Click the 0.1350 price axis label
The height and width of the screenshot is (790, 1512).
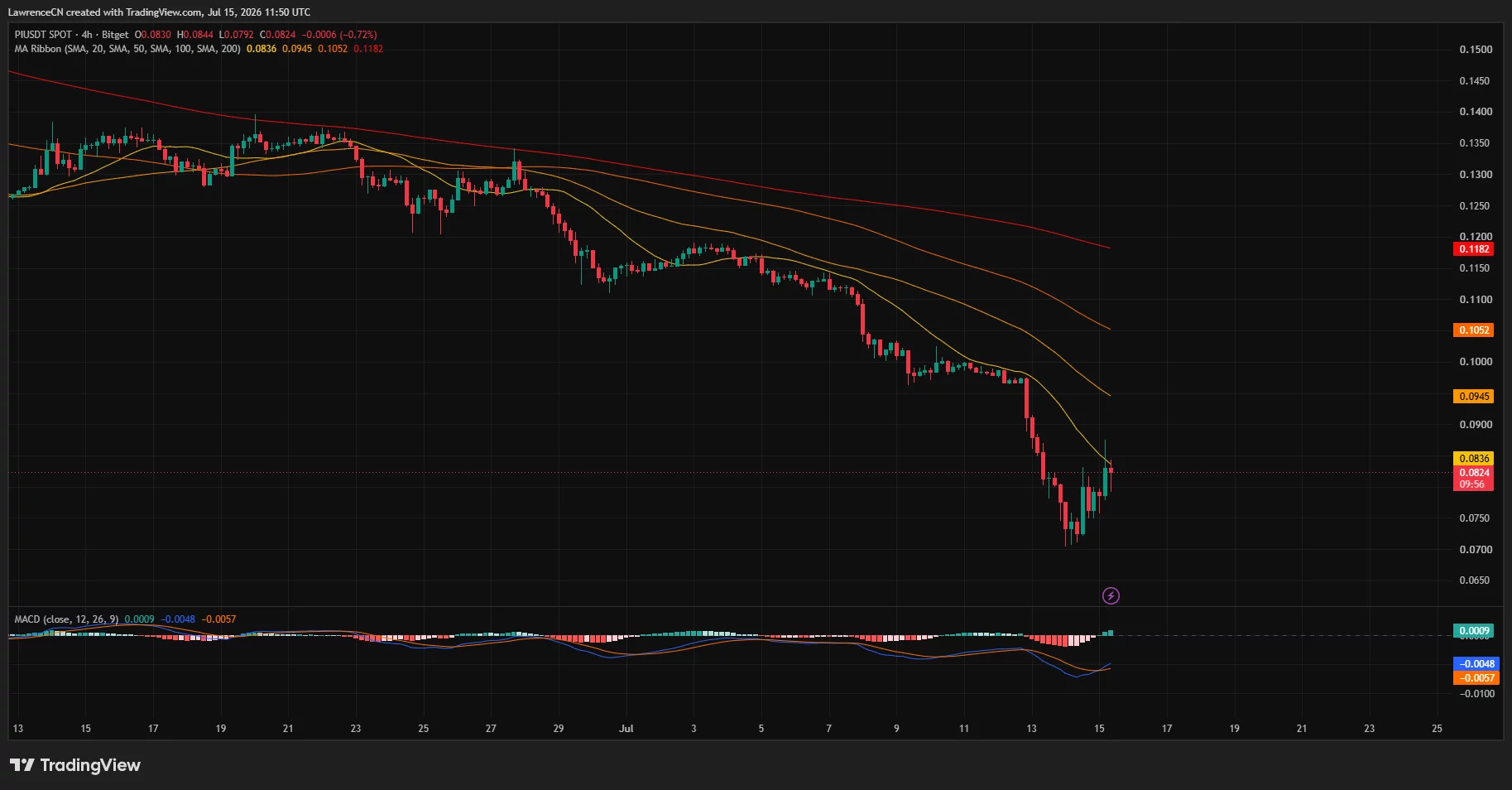click(x=1476, y=143)
